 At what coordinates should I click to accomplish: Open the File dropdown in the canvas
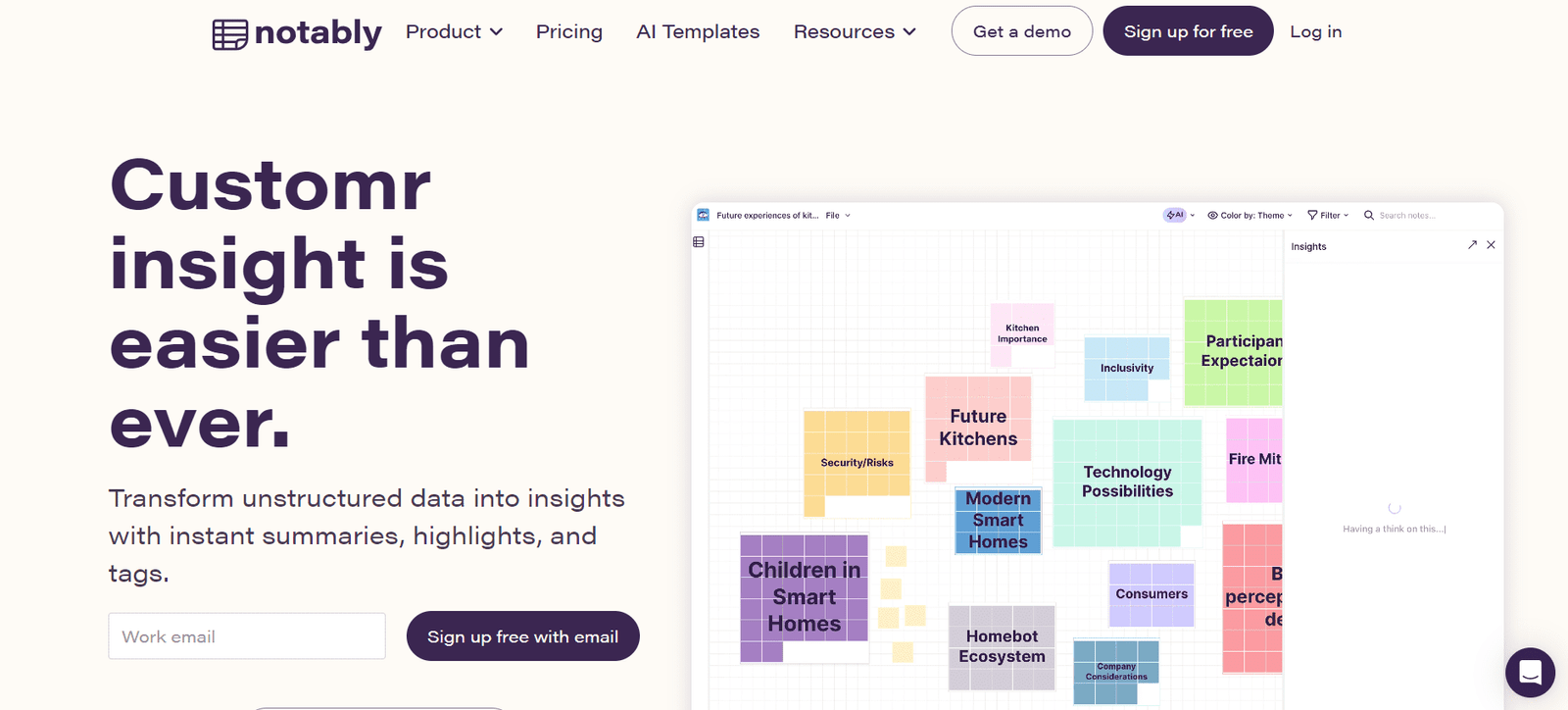(x=837, y=215)
